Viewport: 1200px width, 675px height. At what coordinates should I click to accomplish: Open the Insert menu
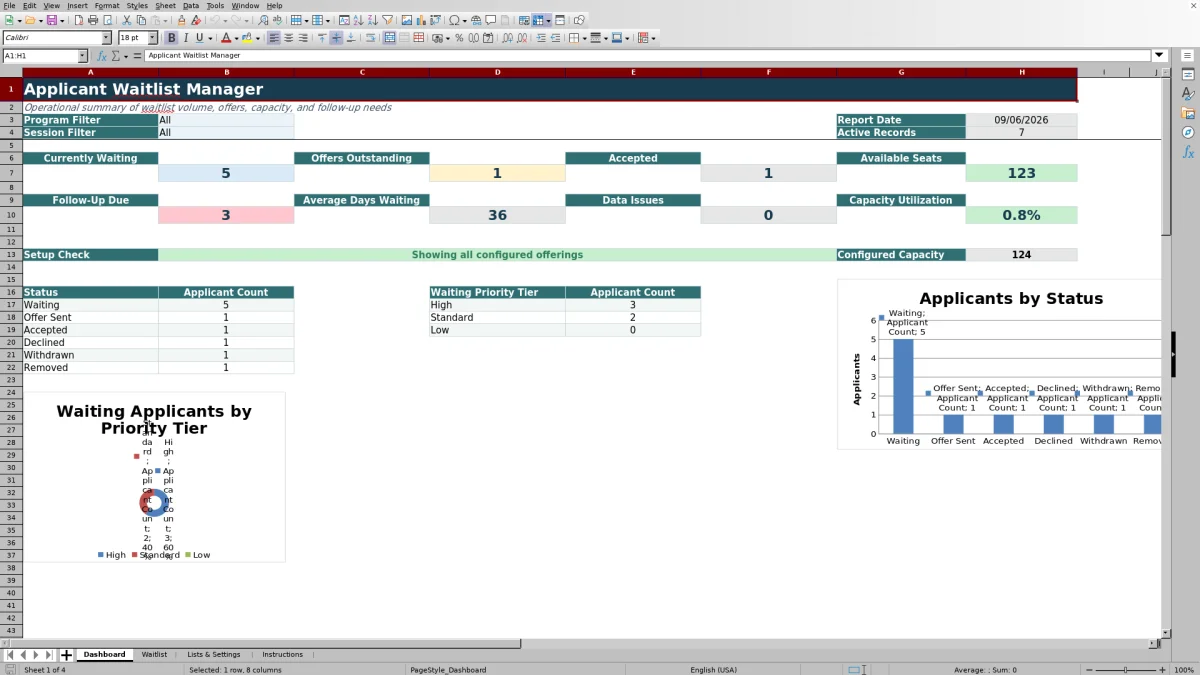77,6
